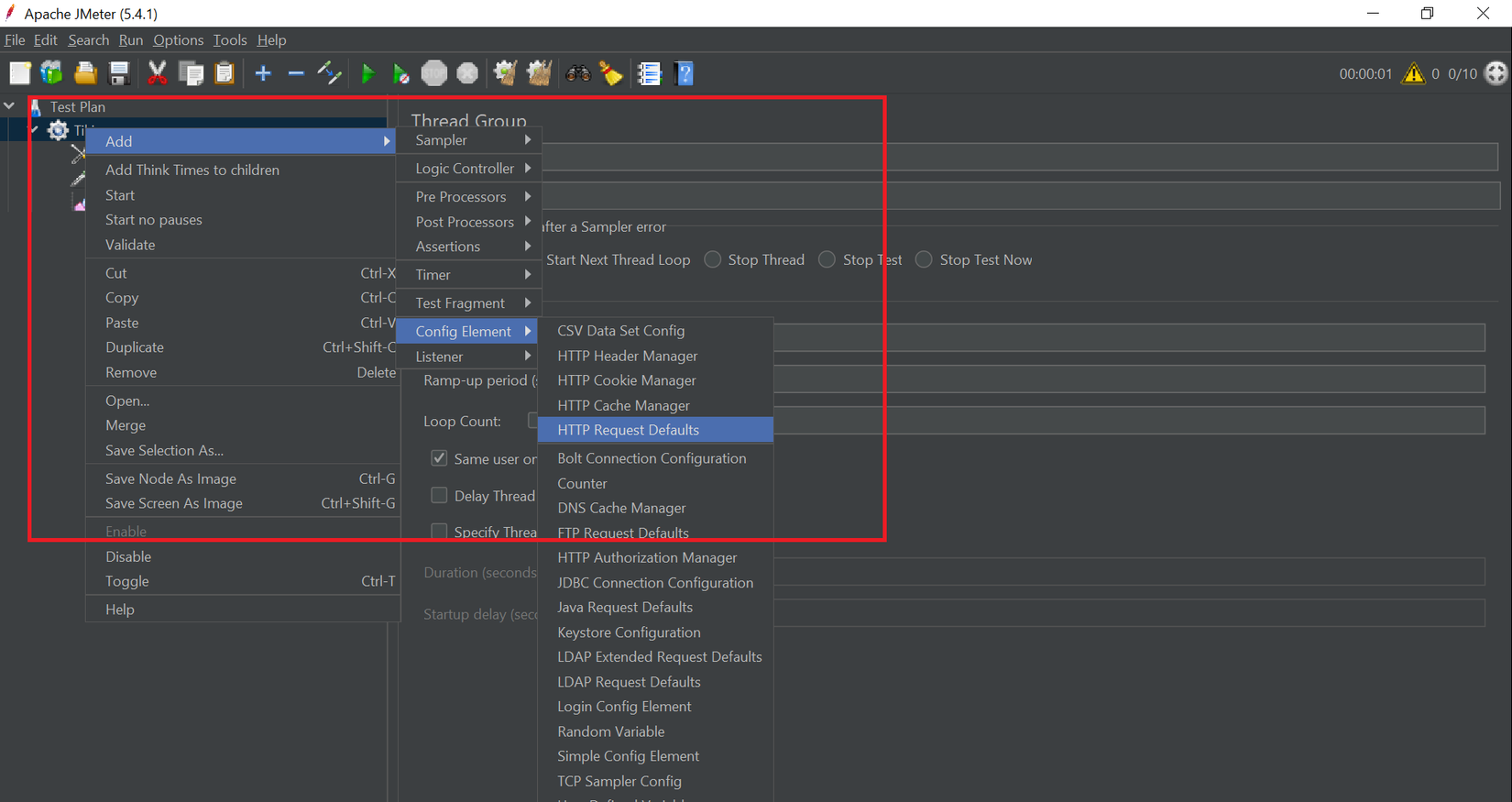Click the Save floppy disk toolbar icon
Screen dimensions: 1512x802
[x=119, y=73]
